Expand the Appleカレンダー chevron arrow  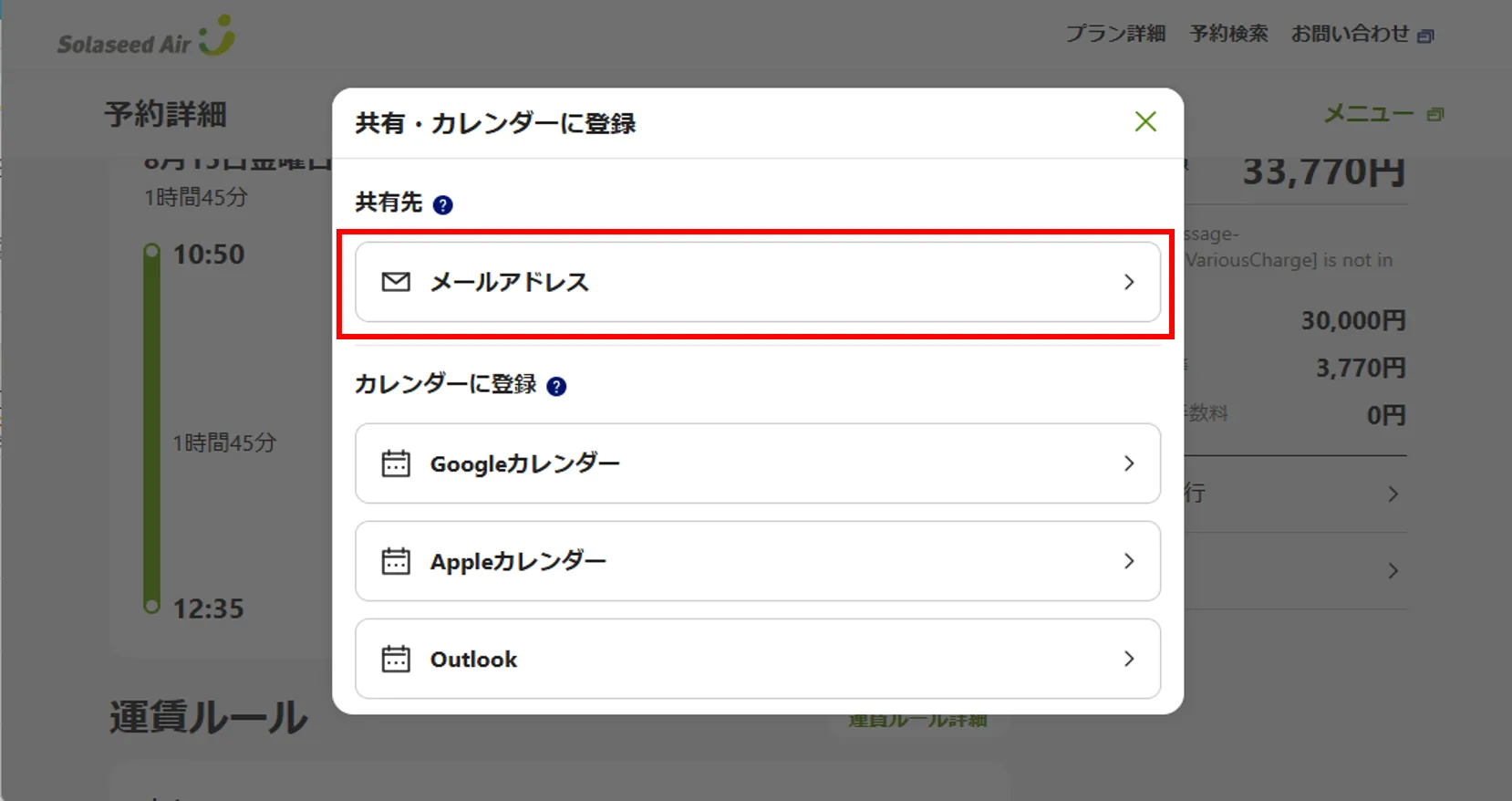click(x=1129, y=561)
